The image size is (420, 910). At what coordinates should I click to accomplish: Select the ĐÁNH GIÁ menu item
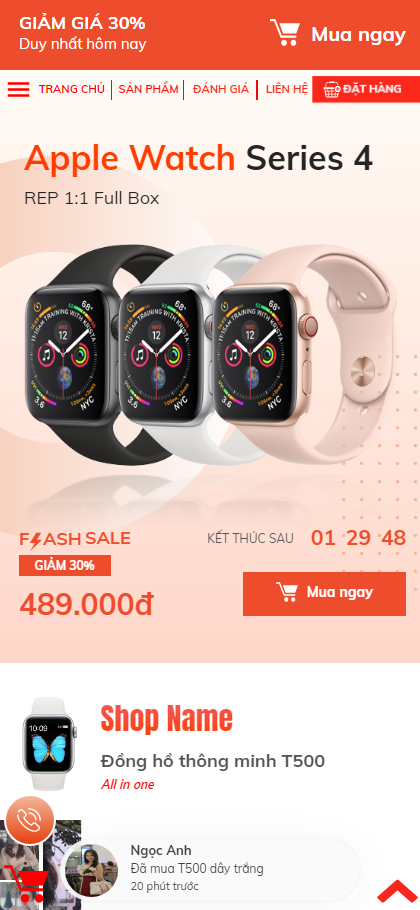[220, 89]
